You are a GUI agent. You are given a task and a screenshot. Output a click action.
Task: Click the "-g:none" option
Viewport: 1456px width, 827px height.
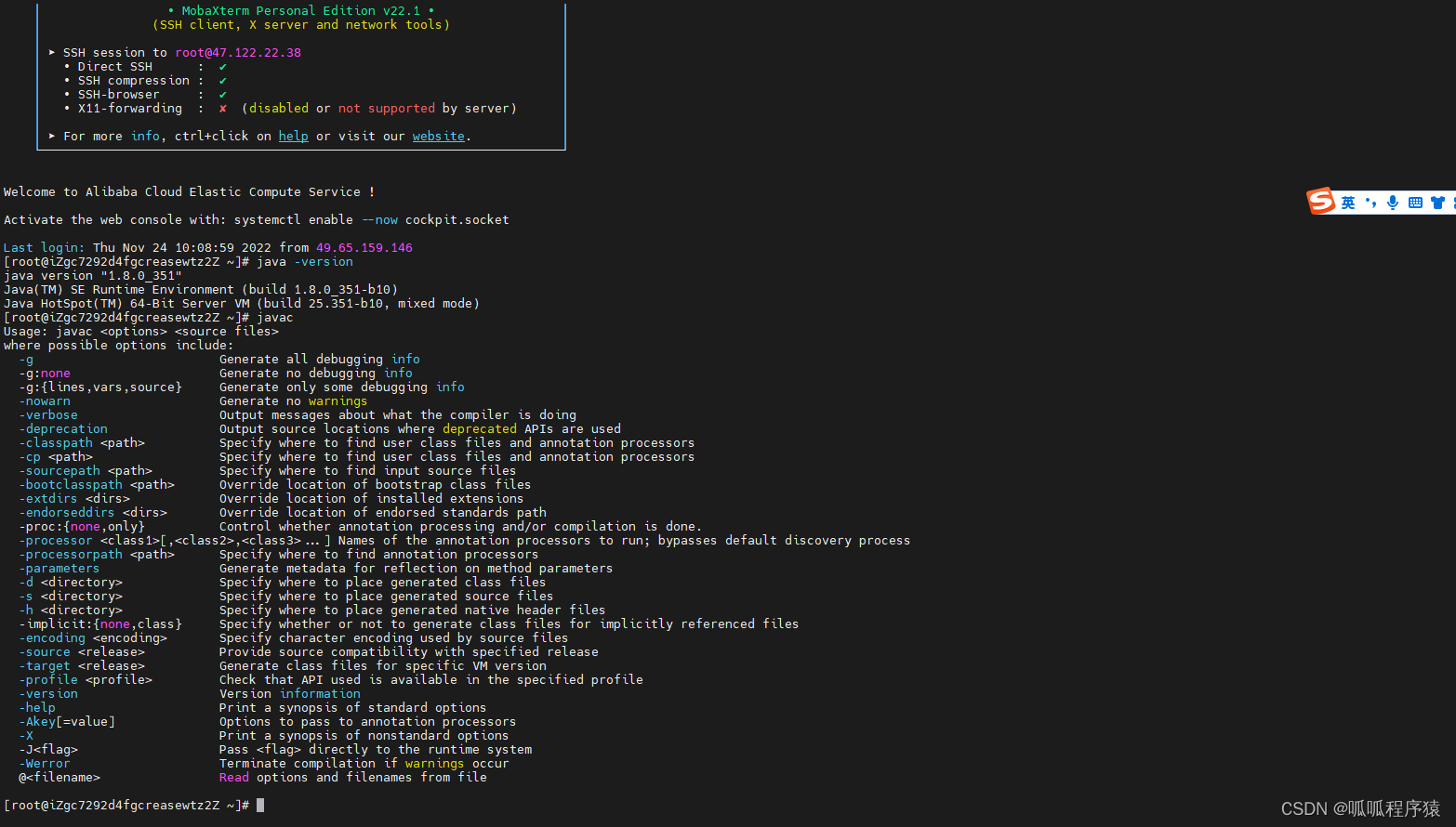[45, 374]
